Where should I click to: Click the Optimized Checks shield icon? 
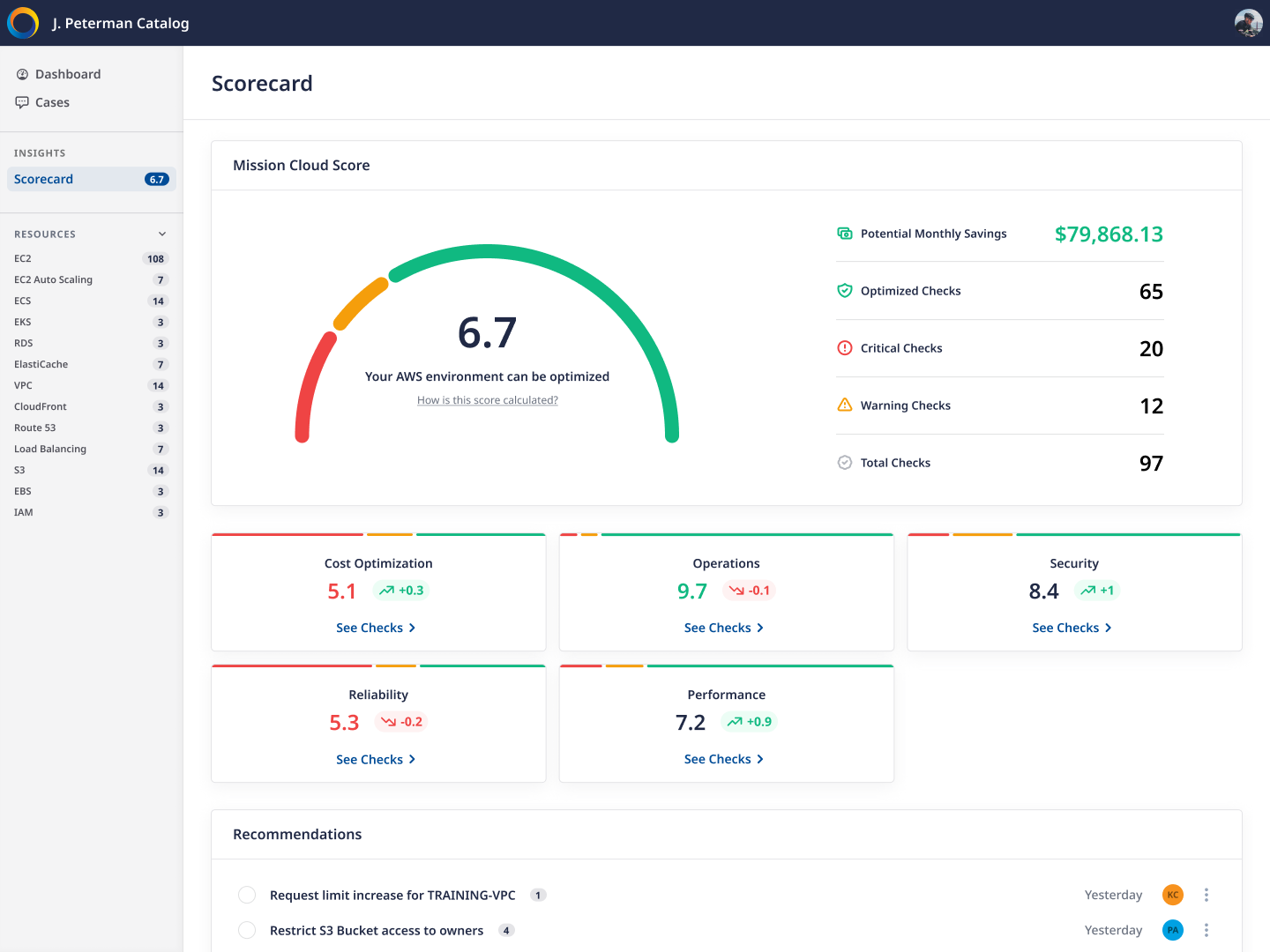click(844, 291)
